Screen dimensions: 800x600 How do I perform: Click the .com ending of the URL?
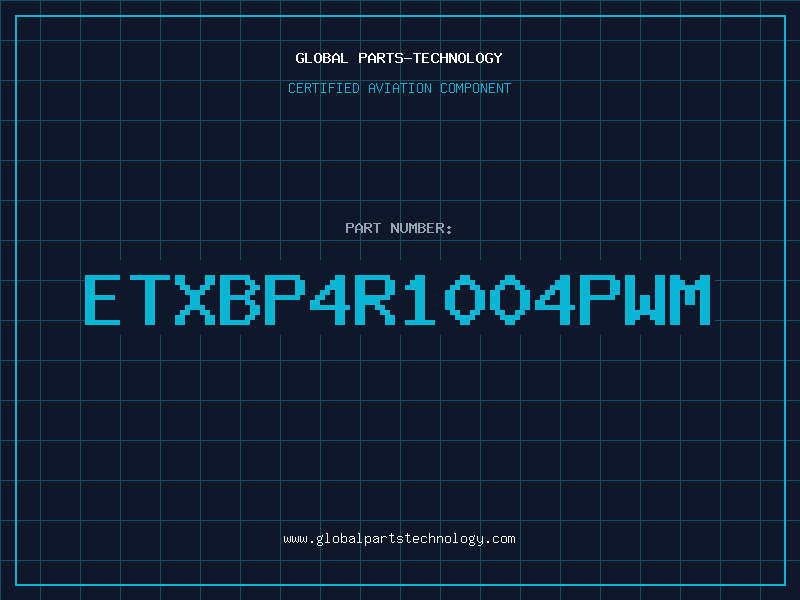pos(500,539)
